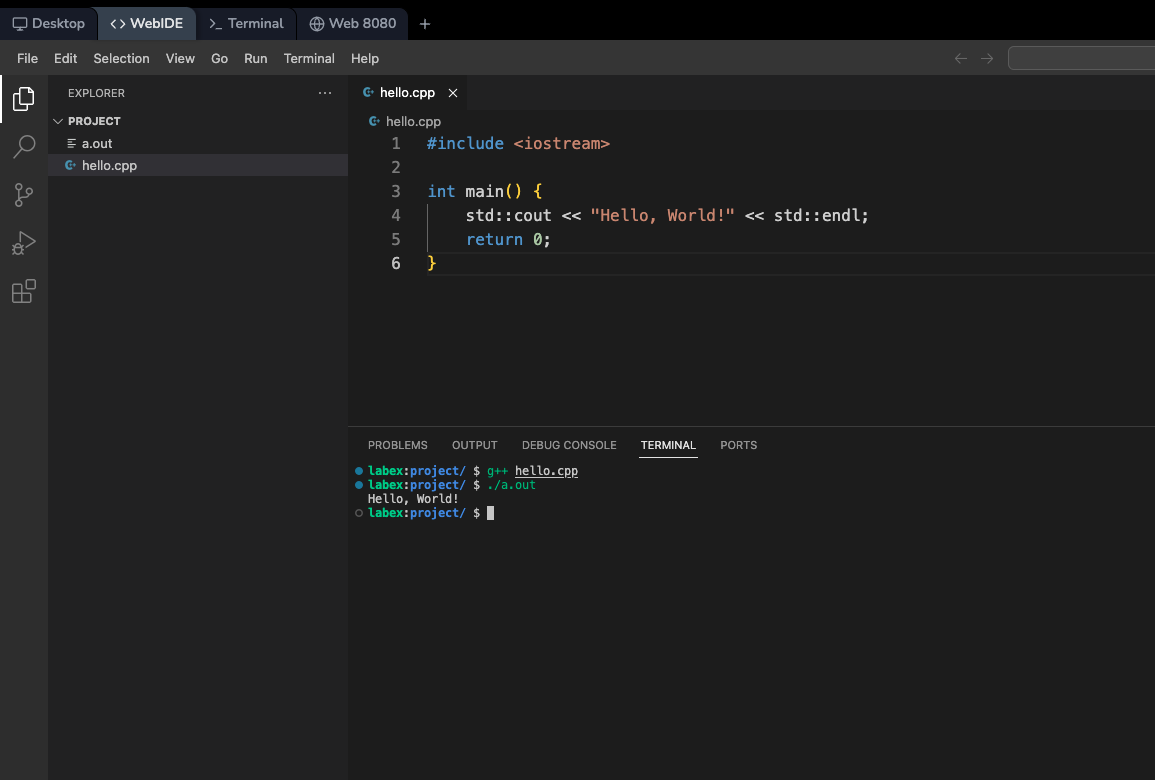Show the PROBLEMS panel tab
Viewport: 1155px width, 780px height.
point(398,445)
